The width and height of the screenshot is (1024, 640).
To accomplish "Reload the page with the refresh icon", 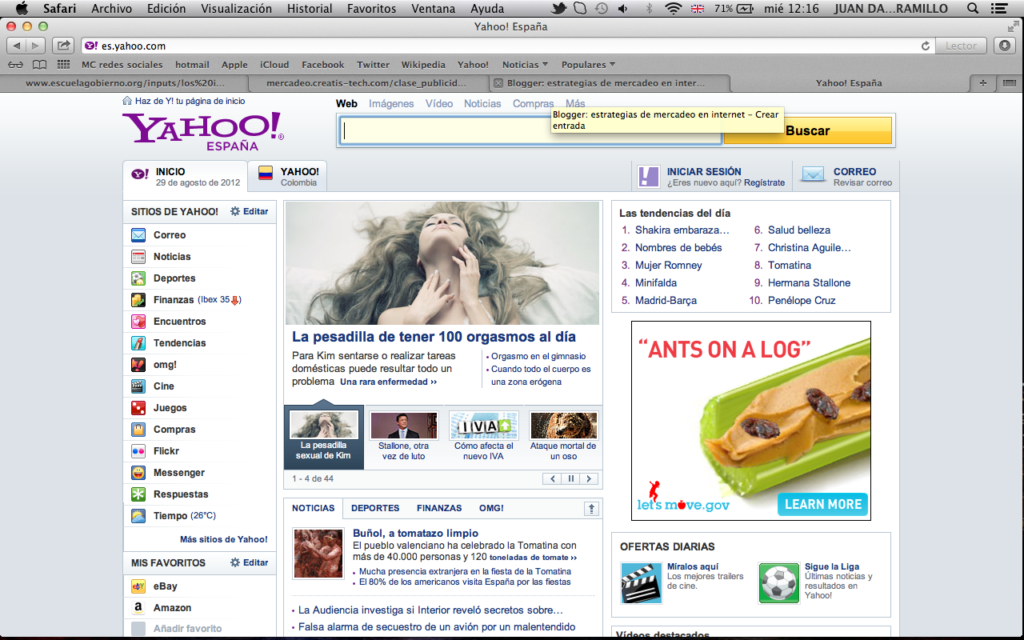I will [x=925, y=46].
